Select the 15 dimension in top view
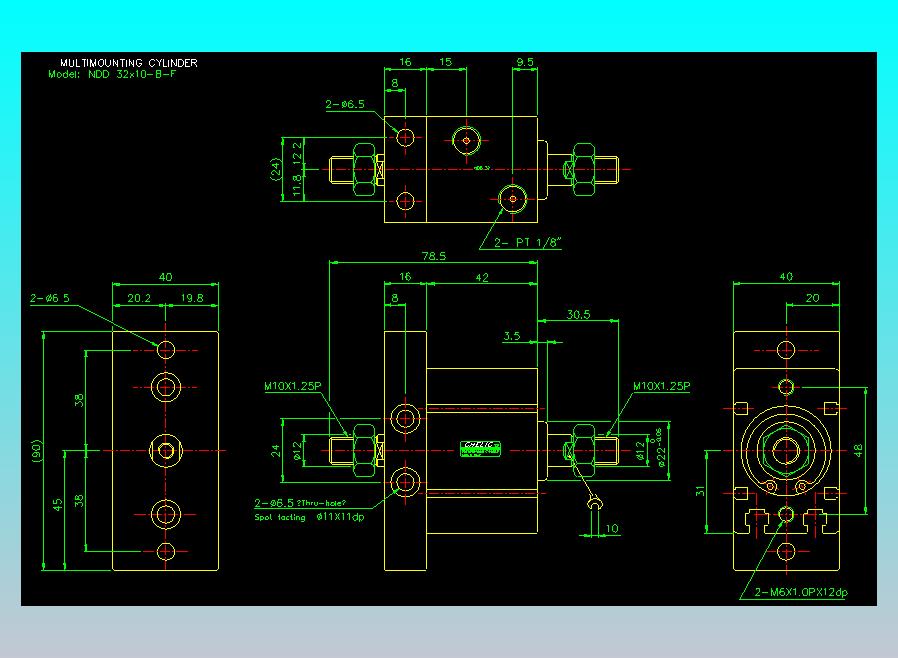The width and height of the screenshot is (898, 658). coord(446,62)
